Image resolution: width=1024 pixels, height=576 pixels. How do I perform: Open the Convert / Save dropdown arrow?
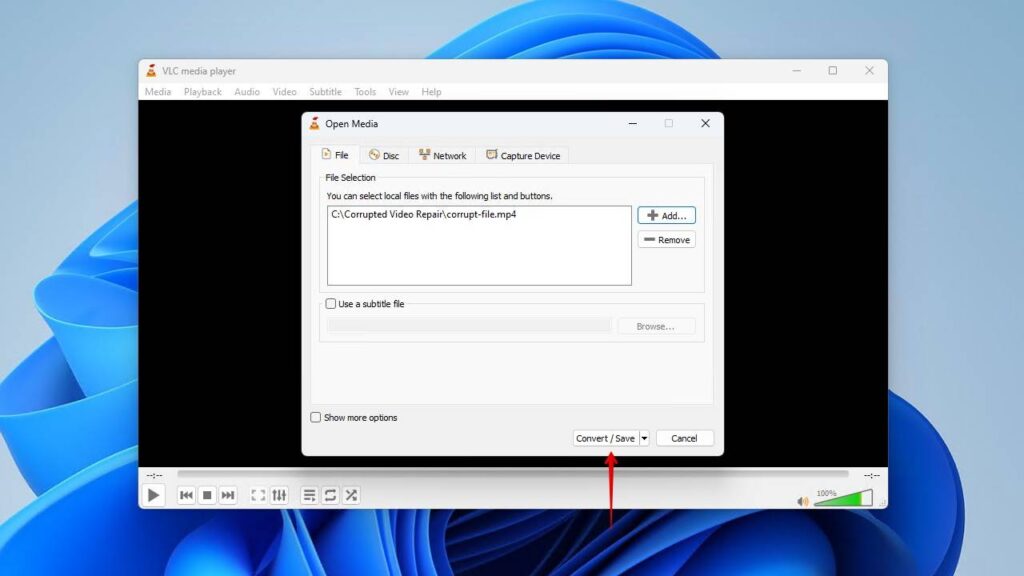[x=645, y=437]
